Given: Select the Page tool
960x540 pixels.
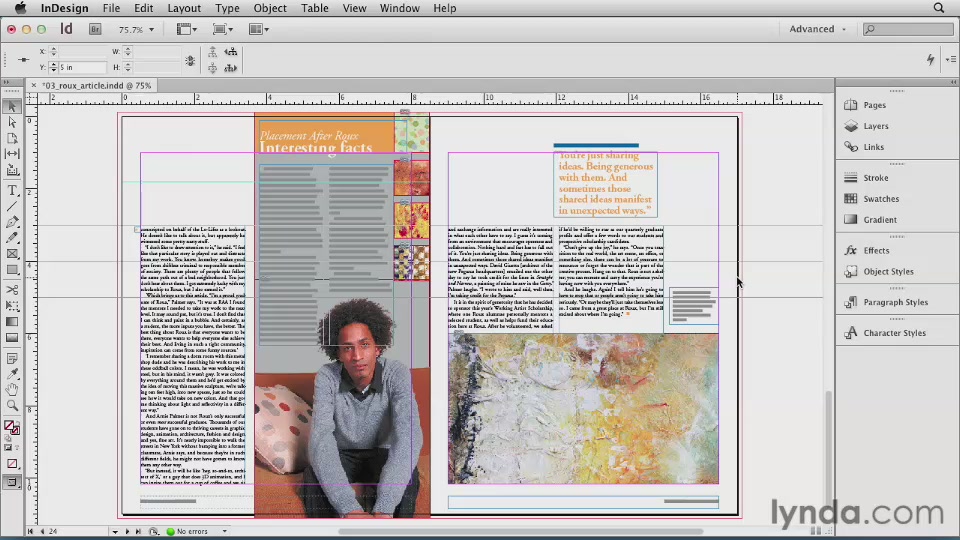Looking at the screenshot, I should click(x=12, y=138).
